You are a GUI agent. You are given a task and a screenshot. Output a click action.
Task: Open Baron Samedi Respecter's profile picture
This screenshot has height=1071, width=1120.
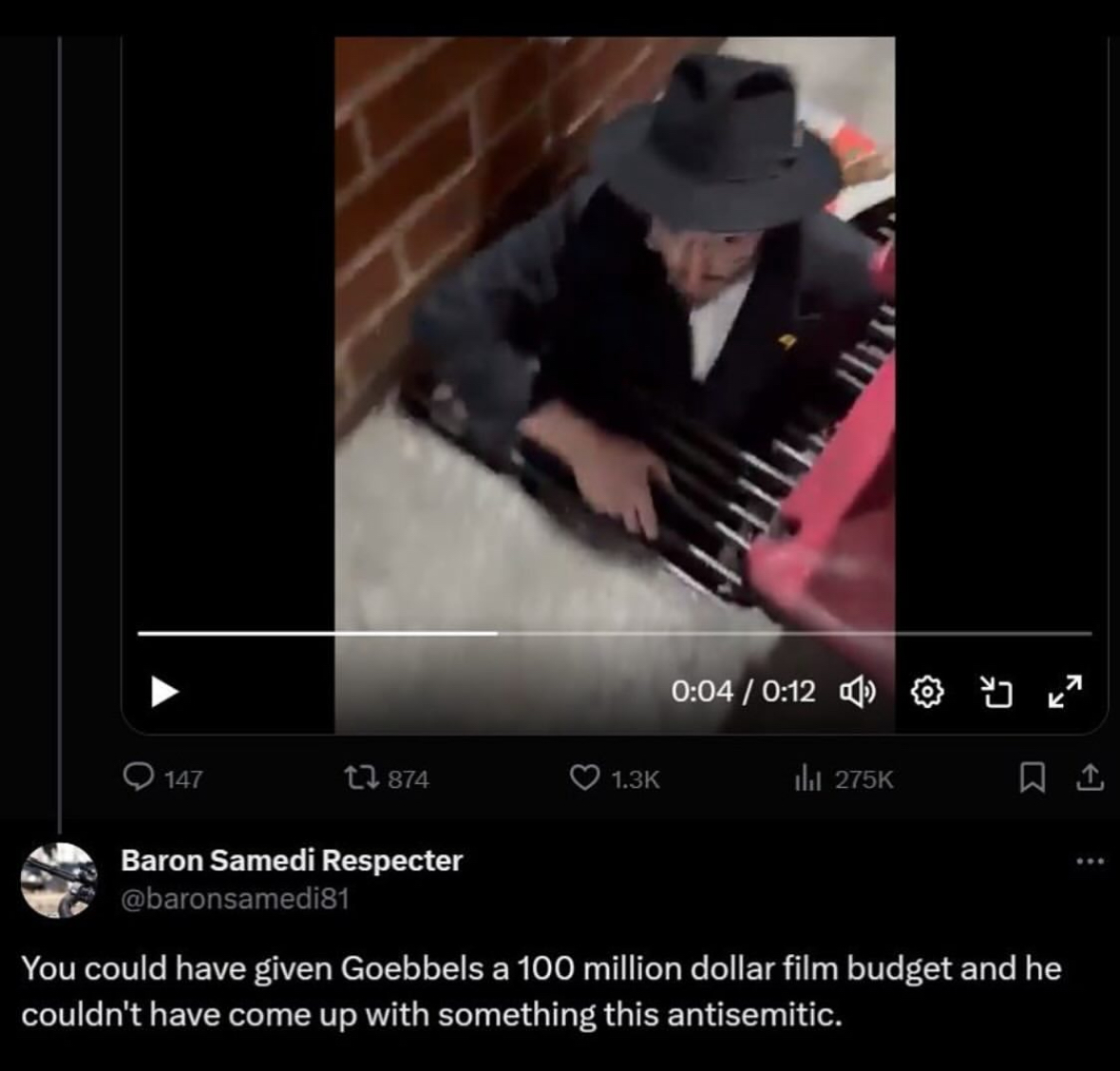click(x=59, y=880)
